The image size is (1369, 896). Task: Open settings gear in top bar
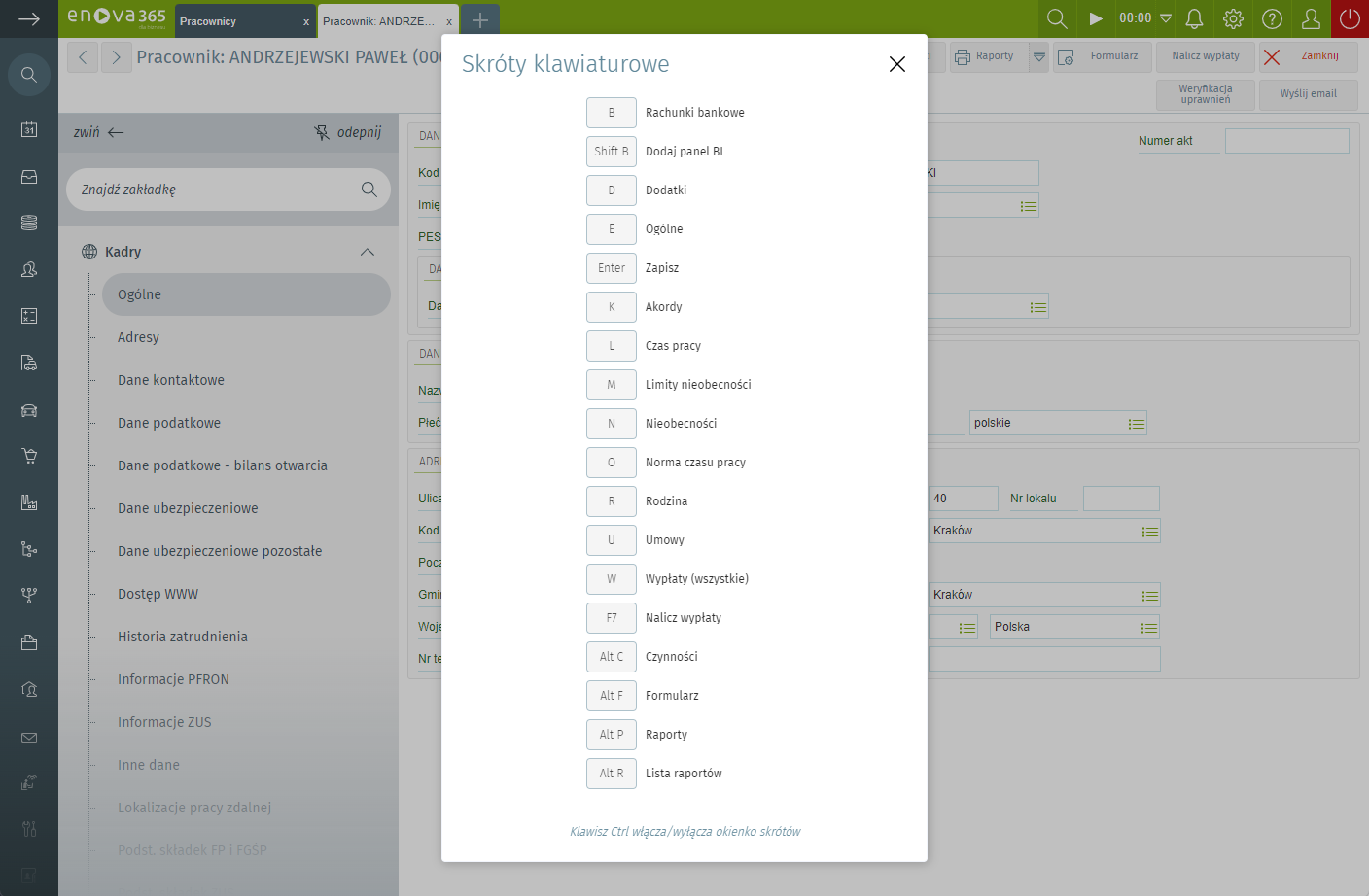click(1233, 18)
